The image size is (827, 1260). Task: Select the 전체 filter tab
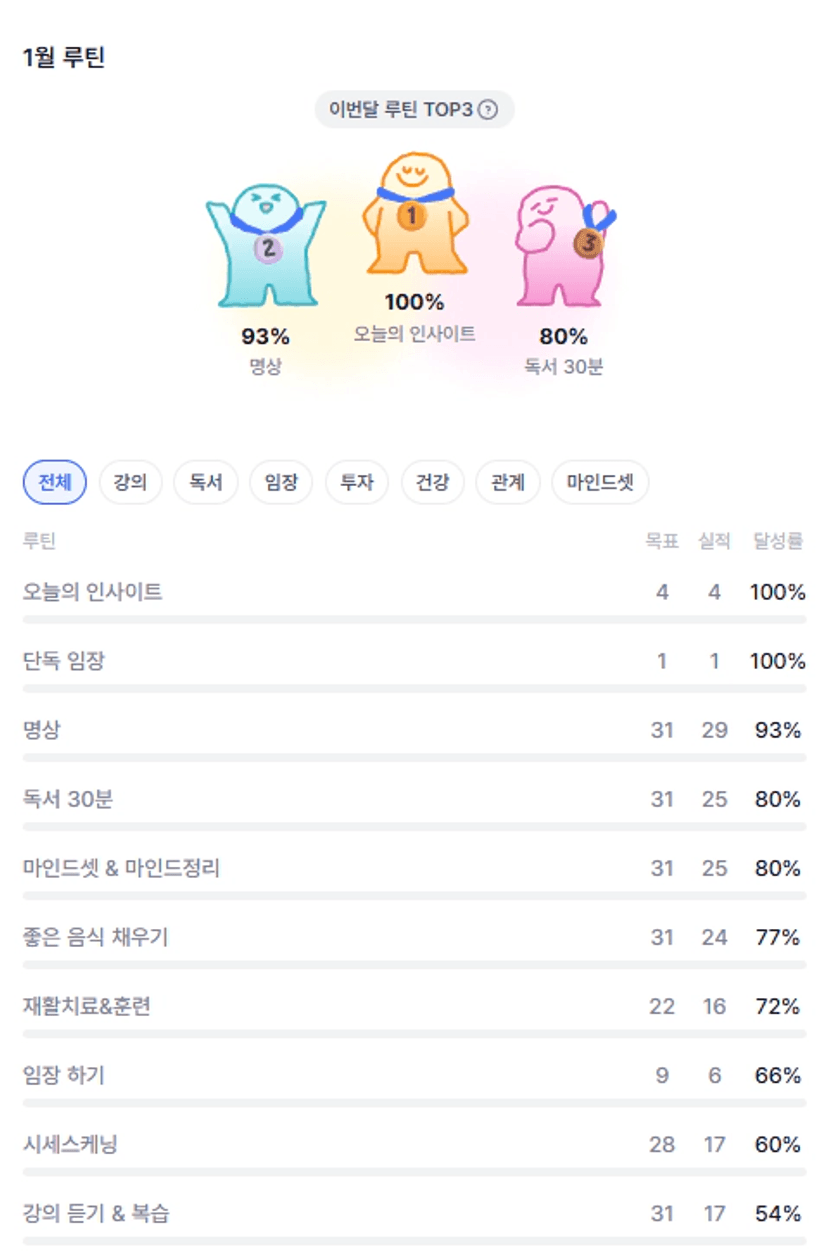click(55, 483)
